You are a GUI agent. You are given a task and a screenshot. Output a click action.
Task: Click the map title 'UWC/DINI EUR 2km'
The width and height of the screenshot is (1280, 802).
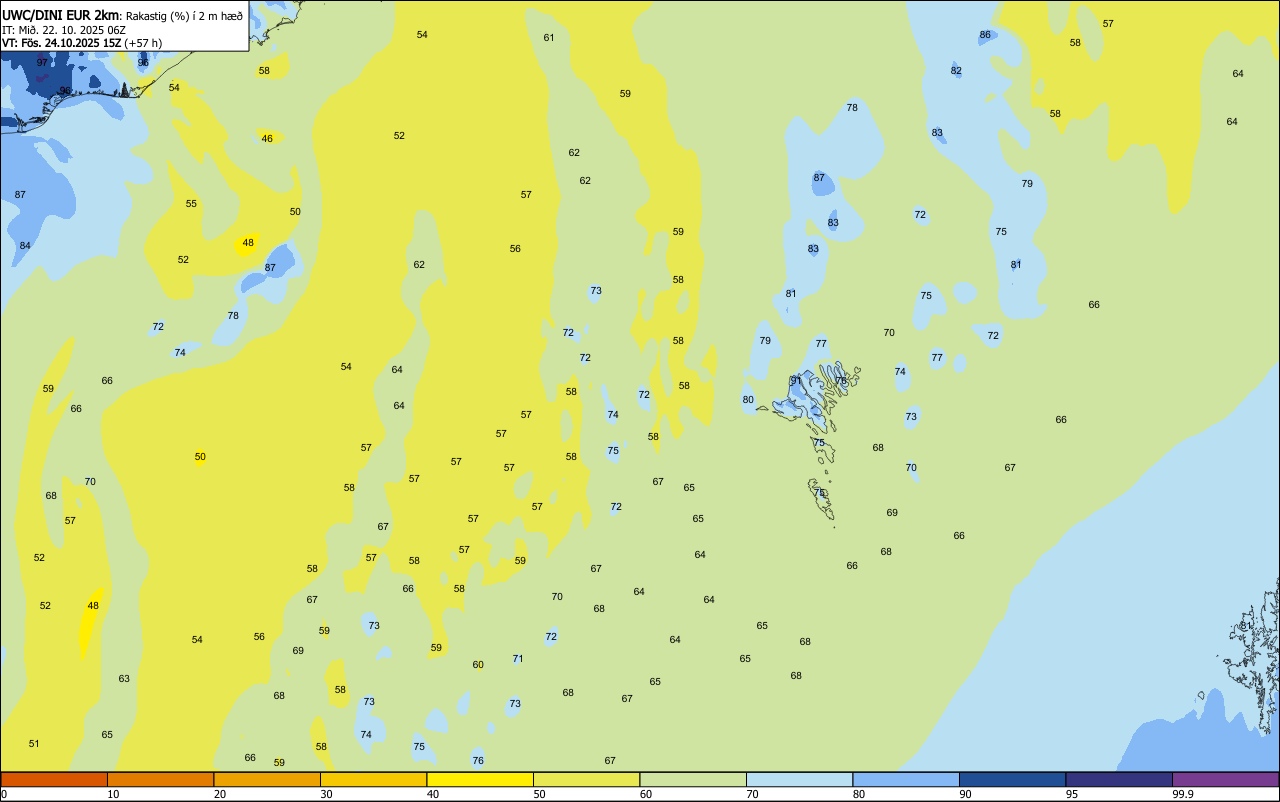60,15
